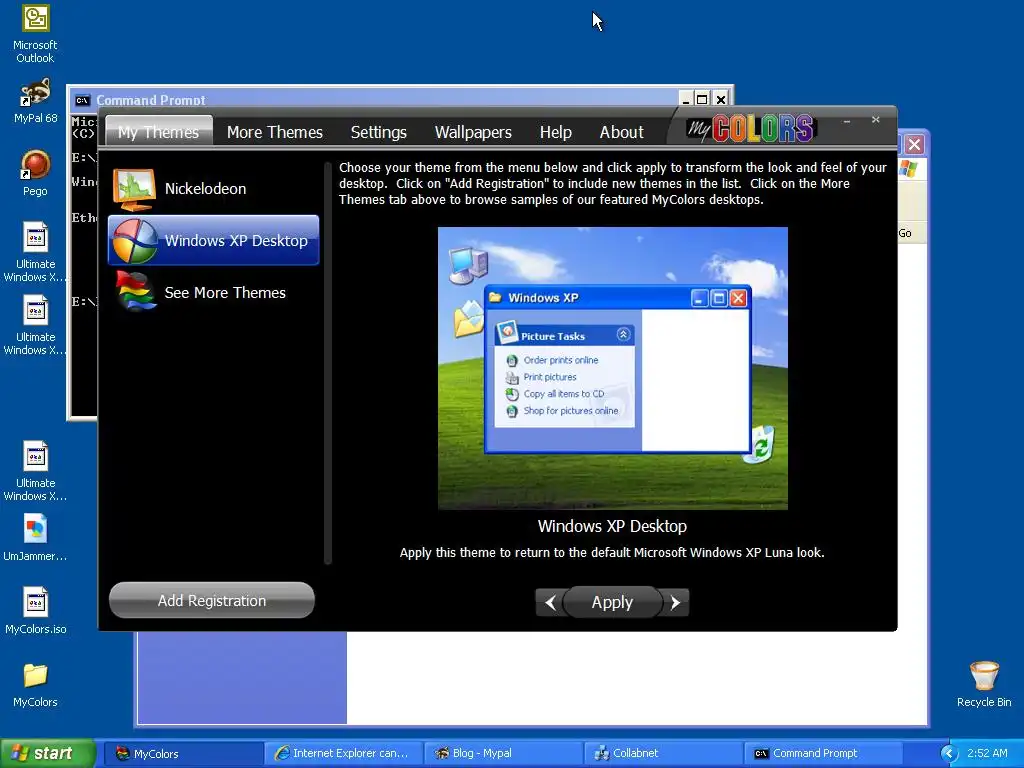1024x768 pixels.
Task: Go to previous theme with left arrow
Action: coord(550,602)
